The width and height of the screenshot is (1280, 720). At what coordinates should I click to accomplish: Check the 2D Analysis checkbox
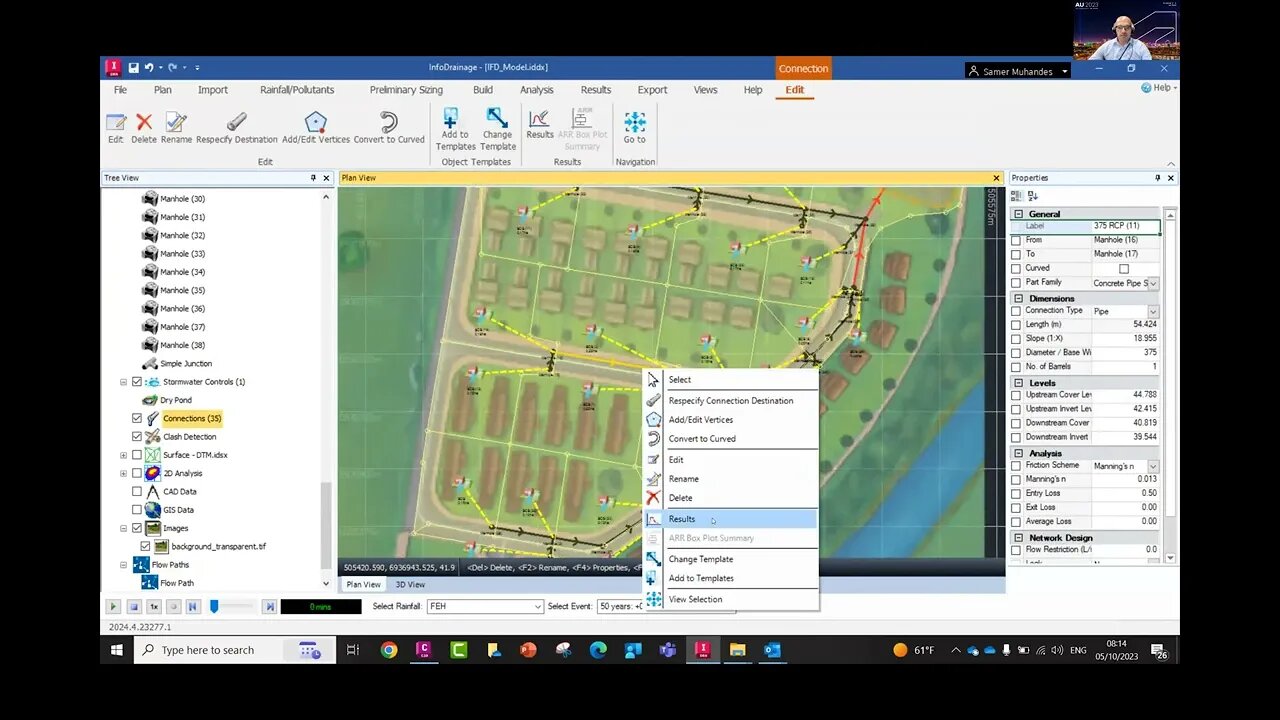point(137,473)
